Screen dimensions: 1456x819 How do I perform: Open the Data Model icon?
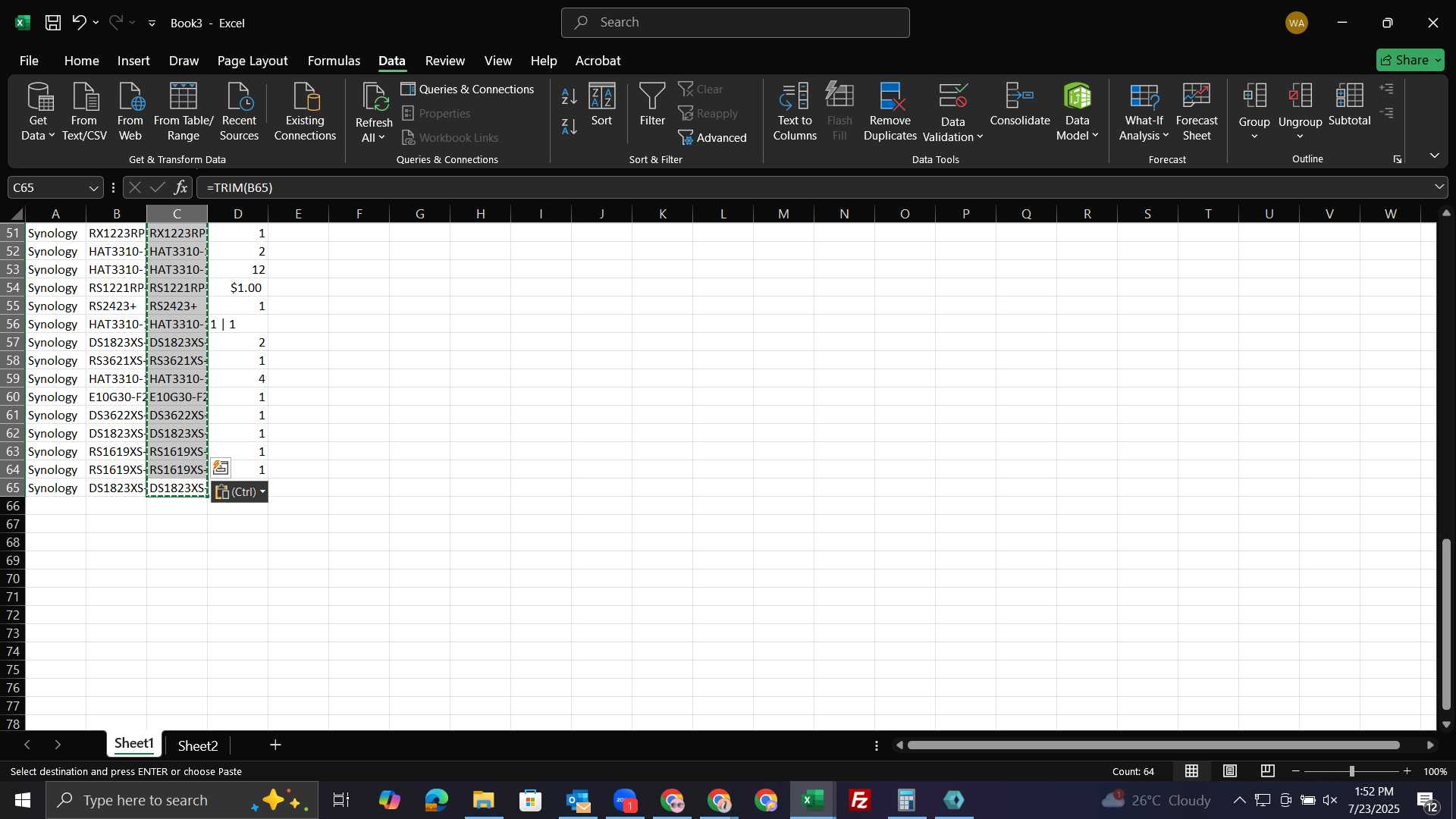coord(1077,97)
